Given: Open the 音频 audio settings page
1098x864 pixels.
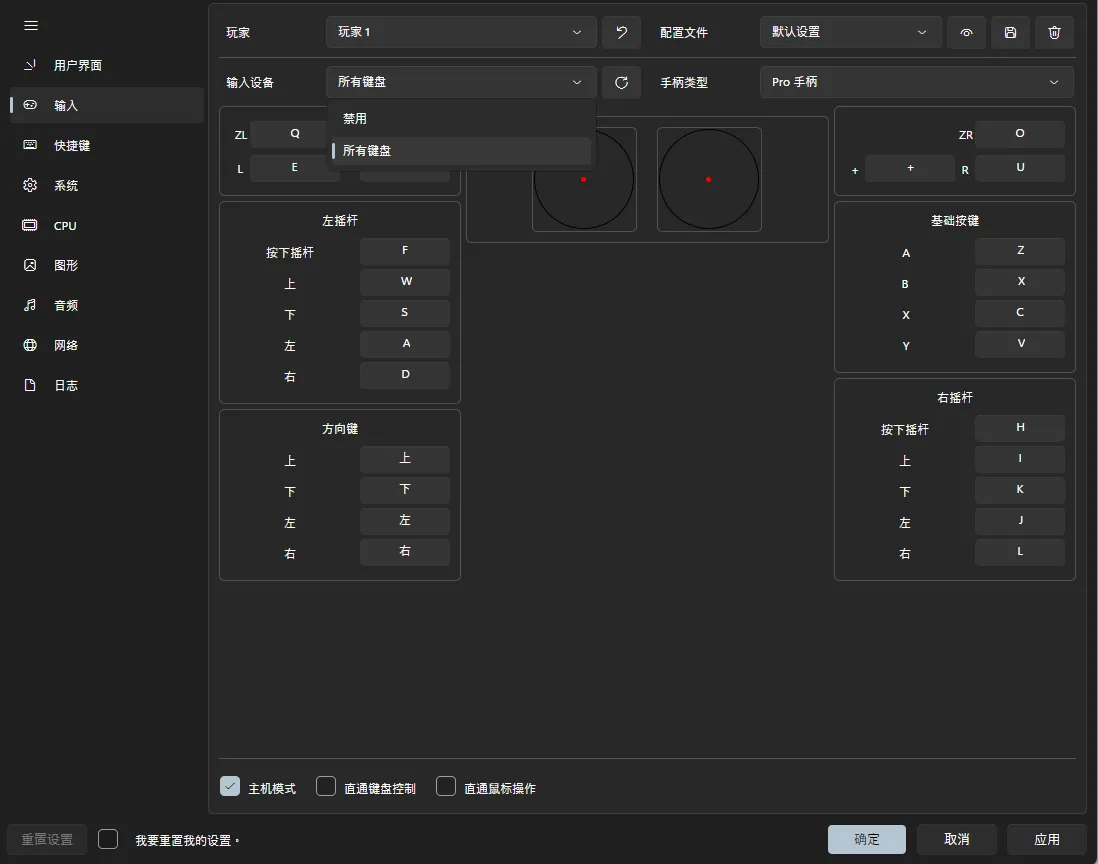Looking at the screenshot, I should (65, 306).
